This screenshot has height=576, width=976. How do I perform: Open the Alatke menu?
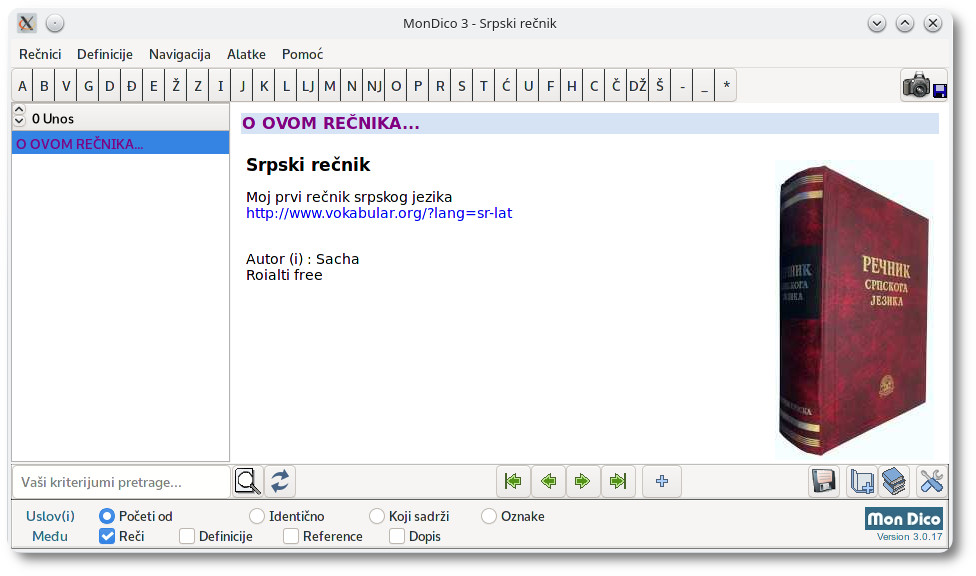[x=246, y=54]
